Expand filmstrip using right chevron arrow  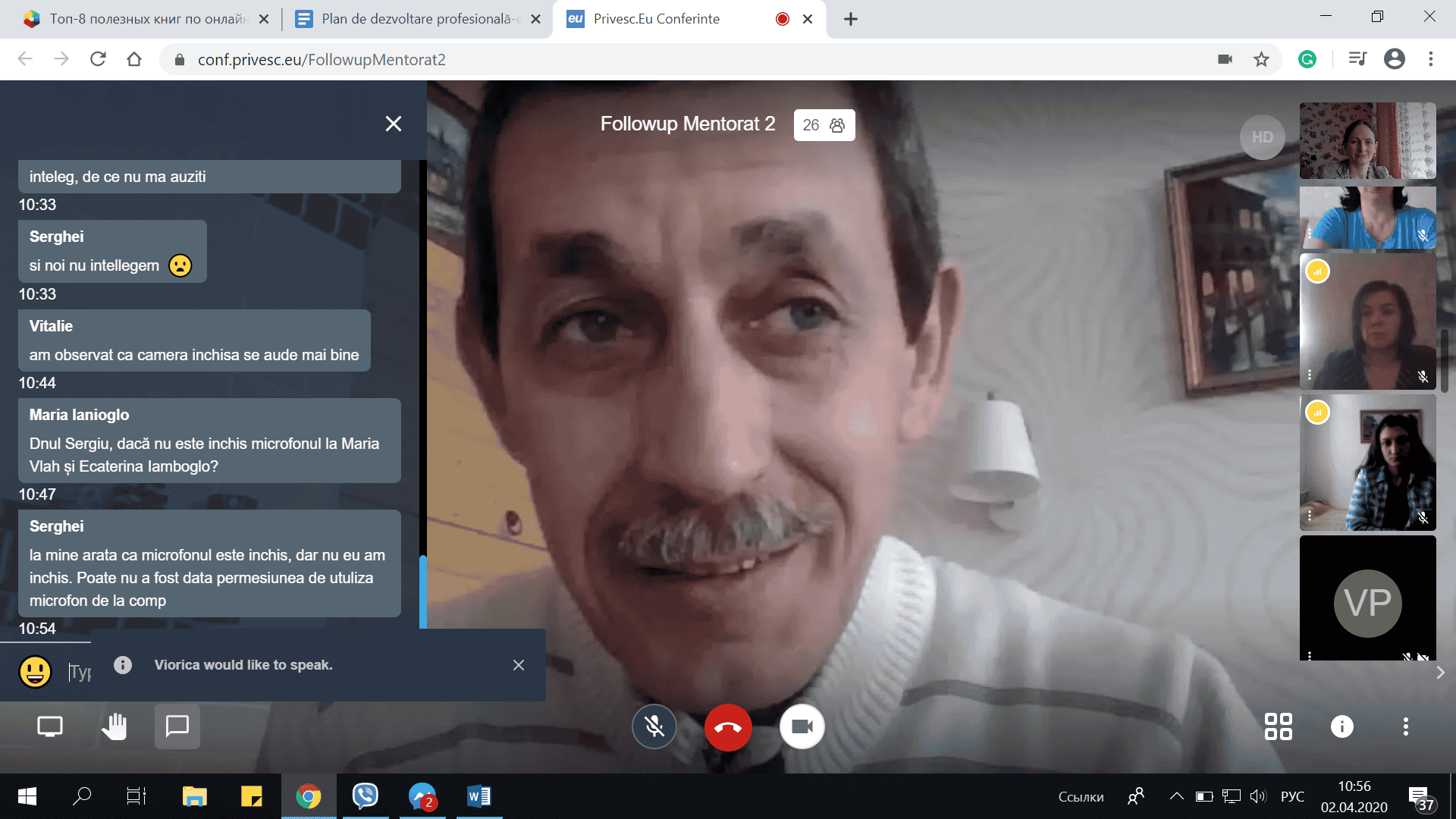1440,673
